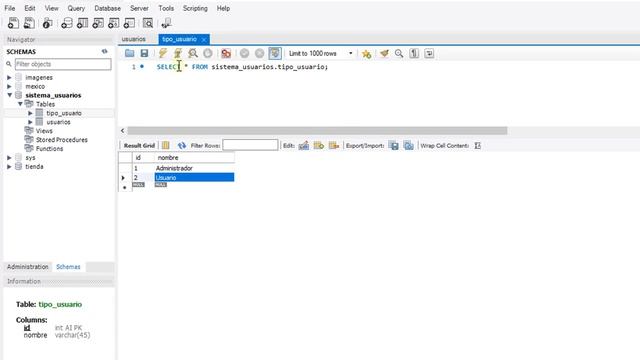Image resolution: width=640 pixels, height=360 pixels.
Task: Run EXPLAIN on the current statement
Action: (193, 53)
